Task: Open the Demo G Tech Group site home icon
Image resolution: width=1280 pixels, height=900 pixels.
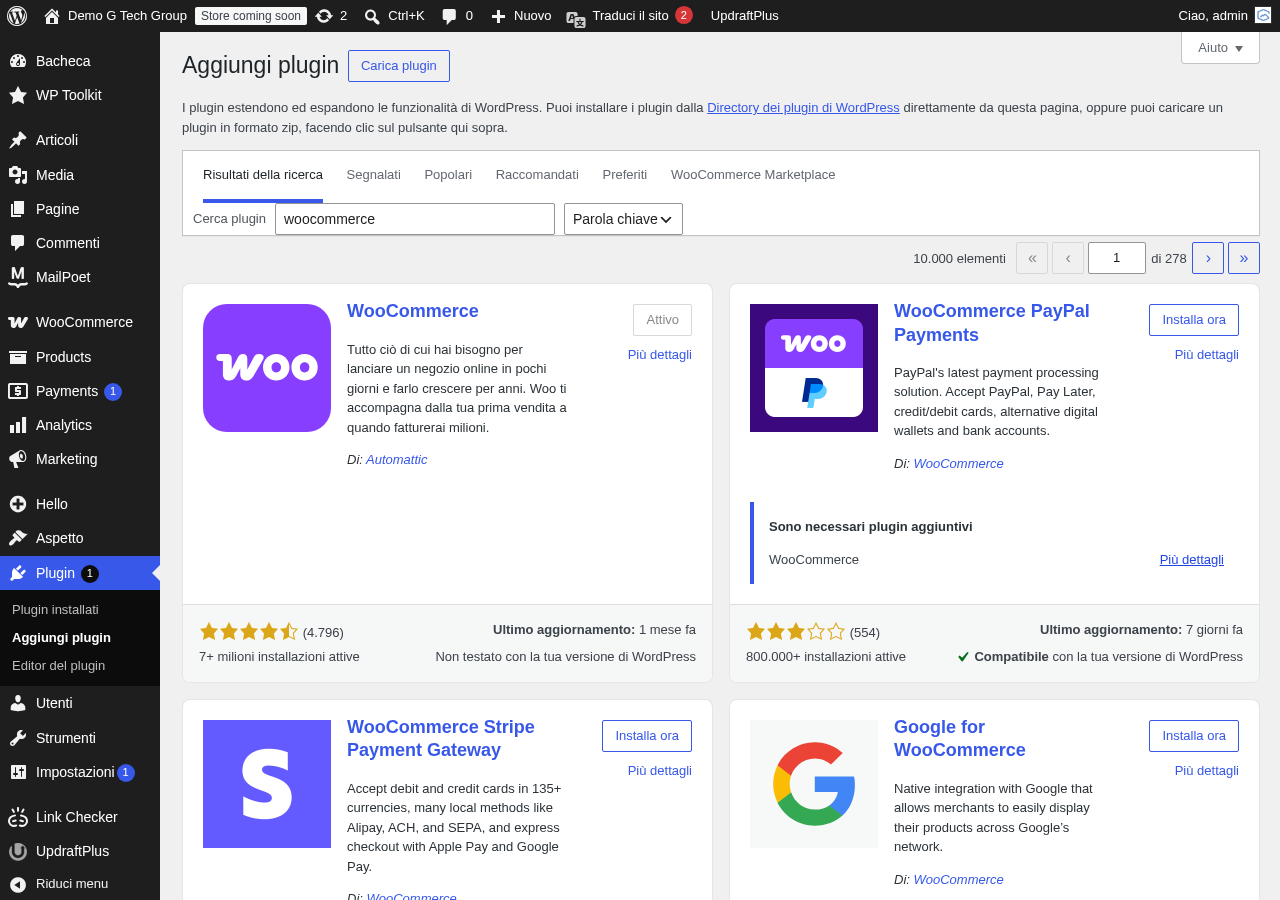Action: pos(52,16)
